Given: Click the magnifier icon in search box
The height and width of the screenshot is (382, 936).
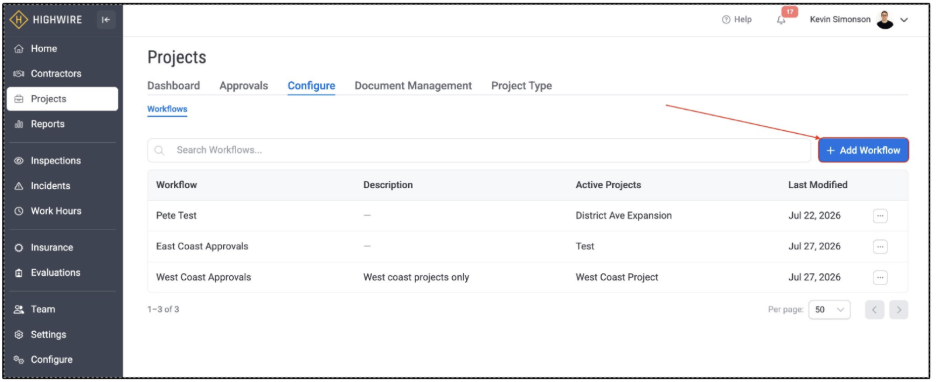Looking at the screenshot, I should [159, 150].
